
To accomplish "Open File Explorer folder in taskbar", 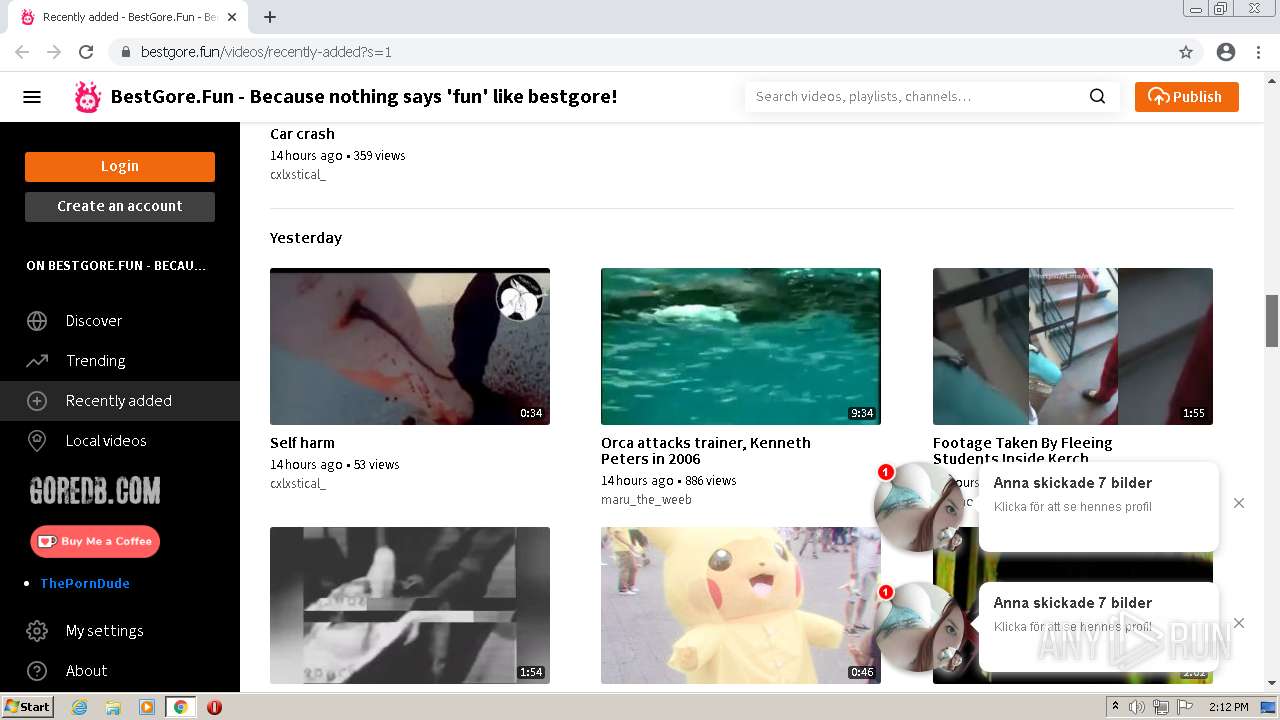I will pos(113,707).
